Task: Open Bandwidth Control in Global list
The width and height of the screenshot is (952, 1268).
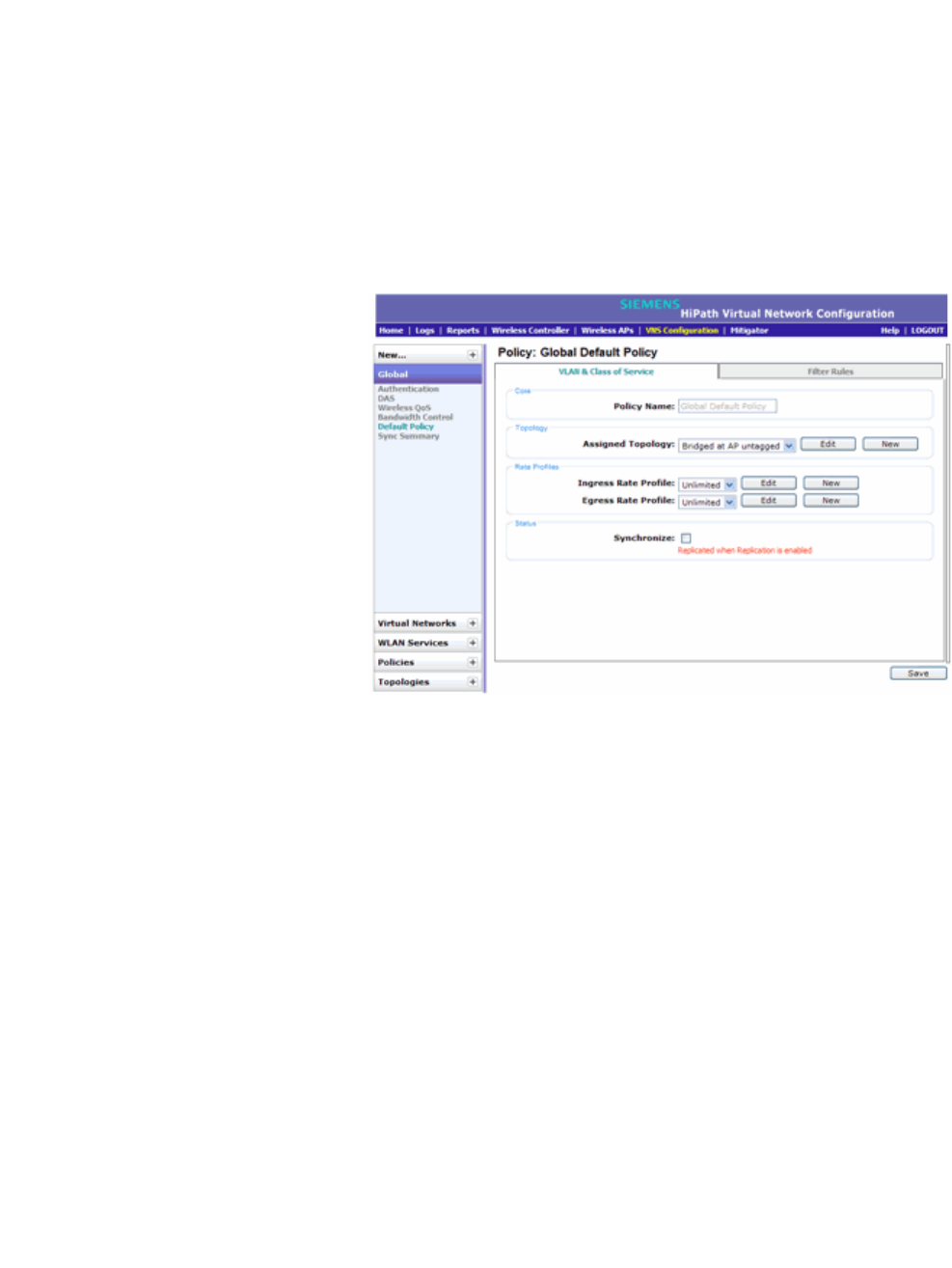Action: (x=415, y=417)
